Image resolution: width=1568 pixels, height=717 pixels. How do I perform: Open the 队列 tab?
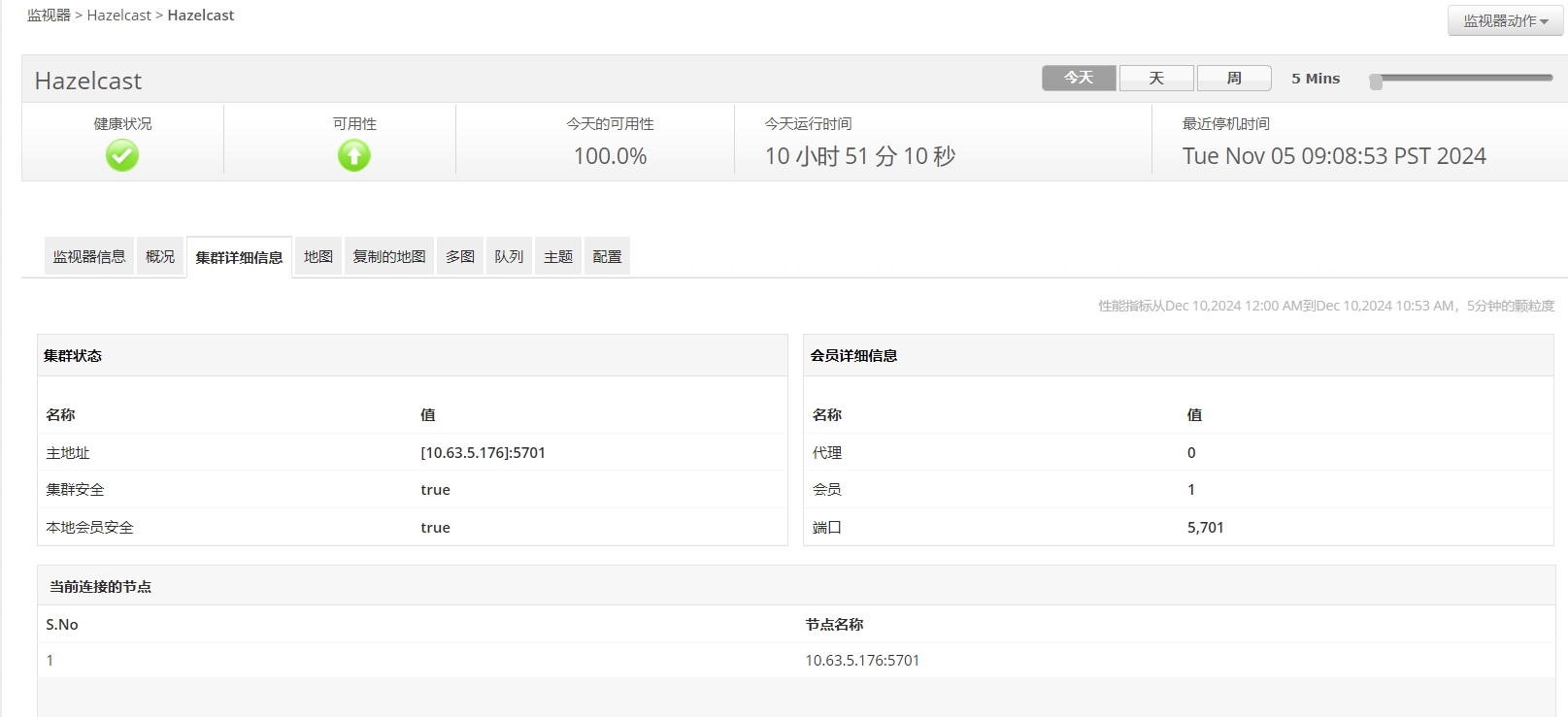click(x=509, y=256)
